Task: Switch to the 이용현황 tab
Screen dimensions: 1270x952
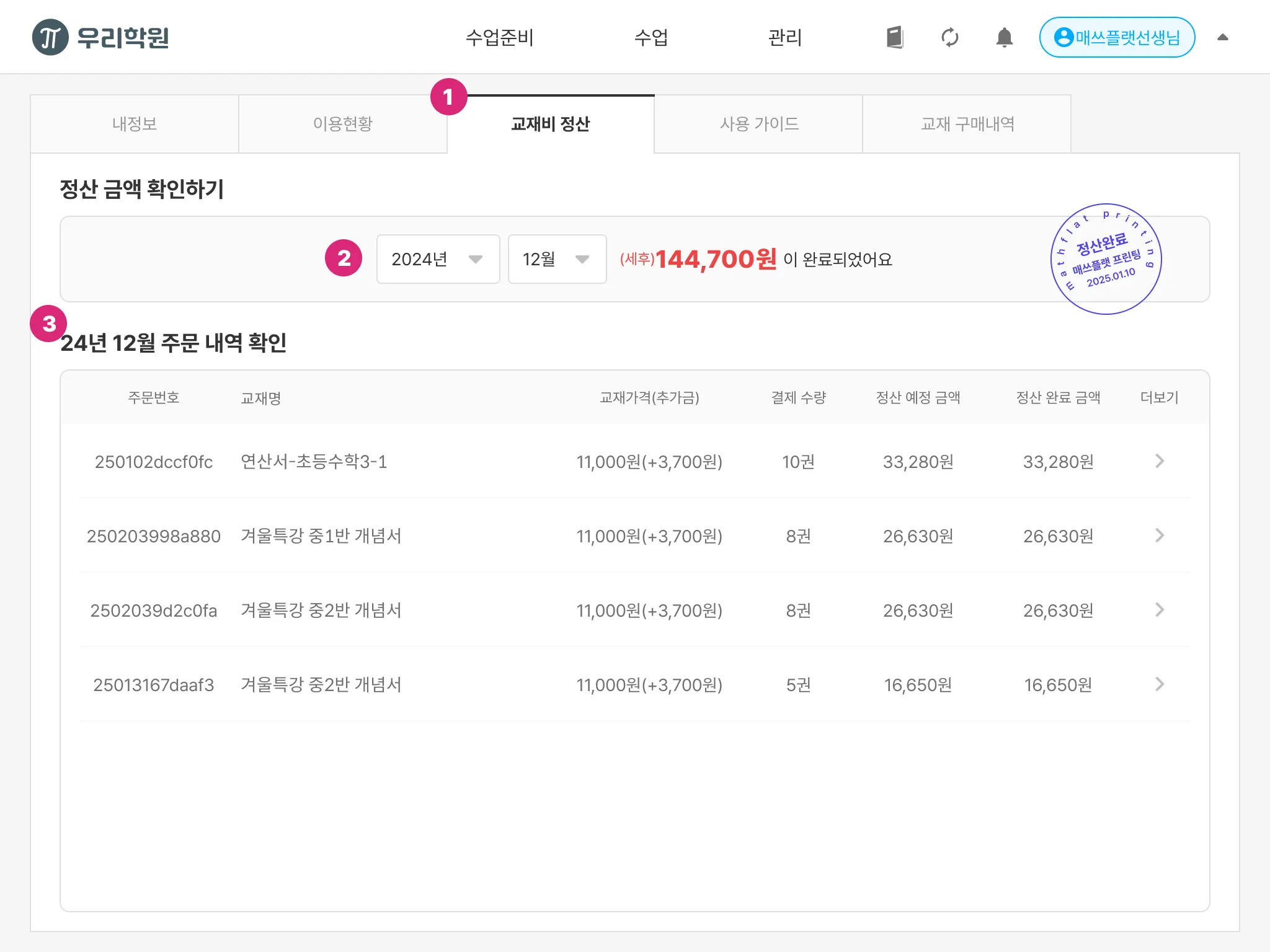Action: [x=342, y=124]
